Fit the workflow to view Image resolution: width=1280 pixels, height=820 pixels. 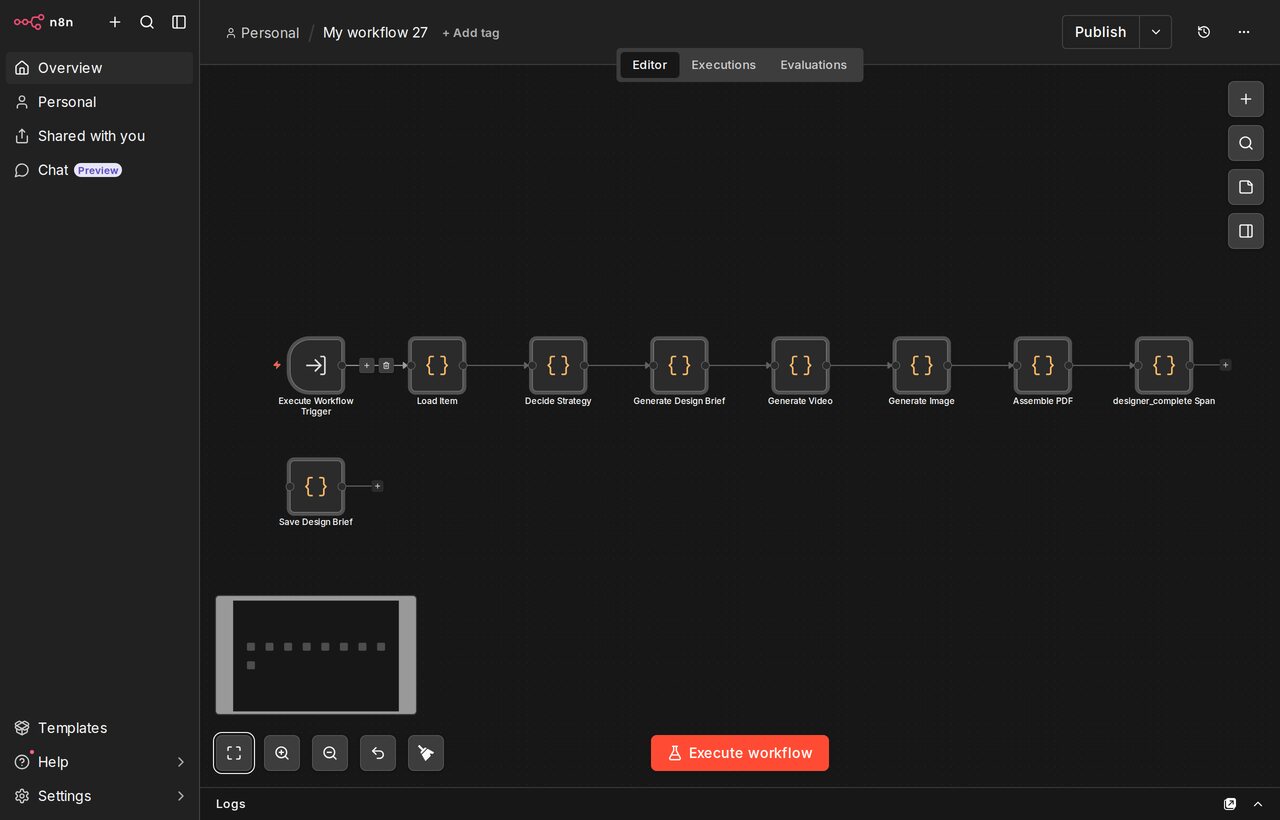(234, 753)
